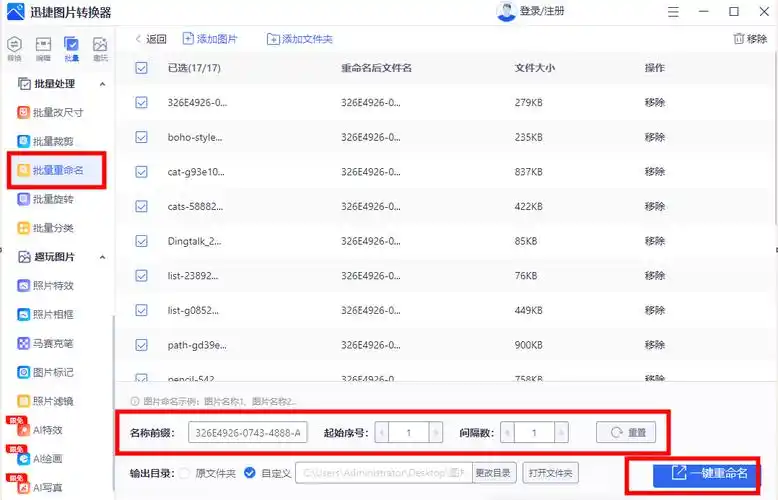Open 照片滤镜 photo filter tool
Screen dimensions: 778x500
point(46,401)
